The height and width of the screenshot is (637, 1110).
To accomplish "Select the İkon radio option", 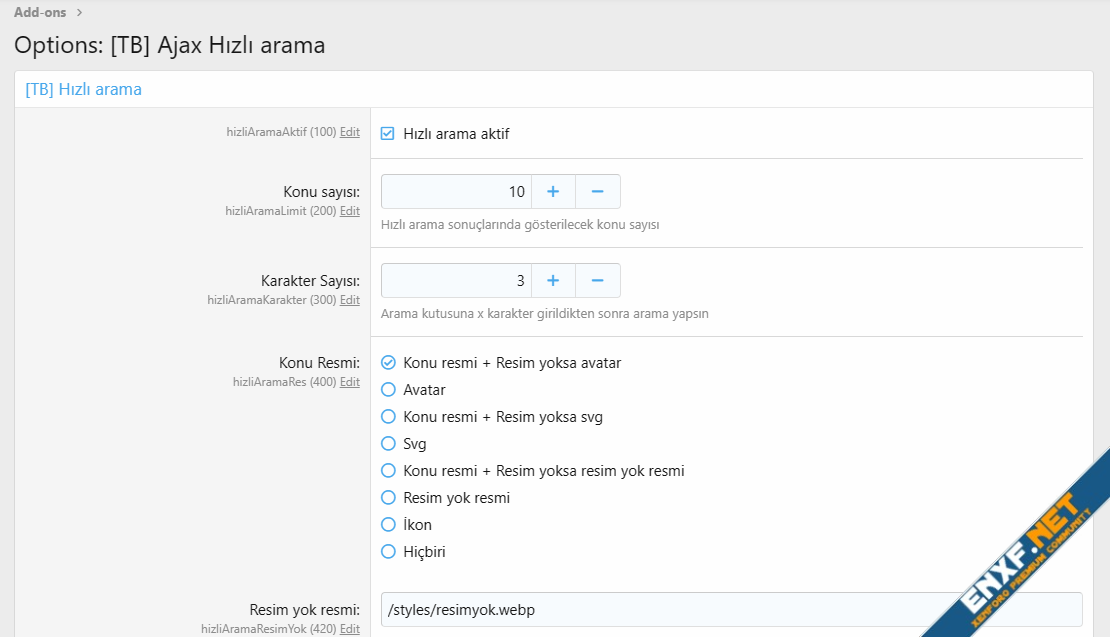I will [388, 525].
